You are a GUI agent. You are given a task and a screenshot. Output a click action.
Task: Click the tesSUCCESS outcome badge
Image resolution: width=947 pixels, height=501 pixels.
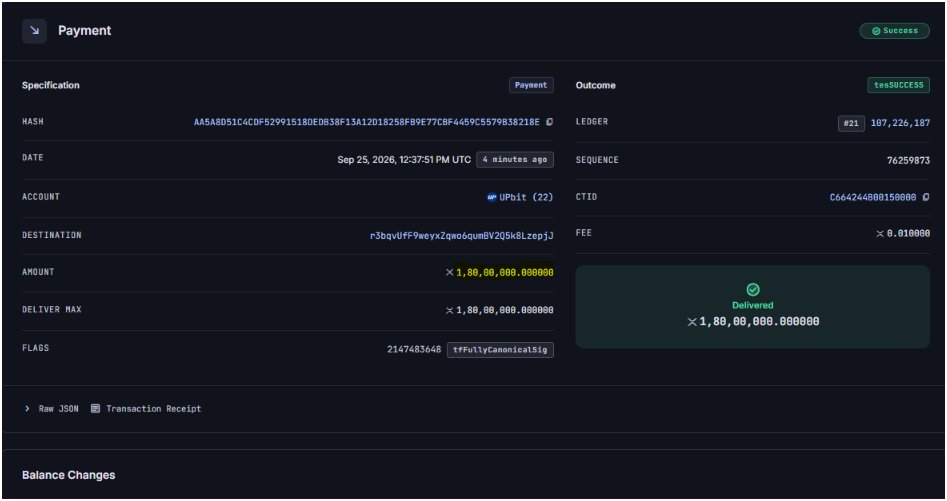(899, 85)
